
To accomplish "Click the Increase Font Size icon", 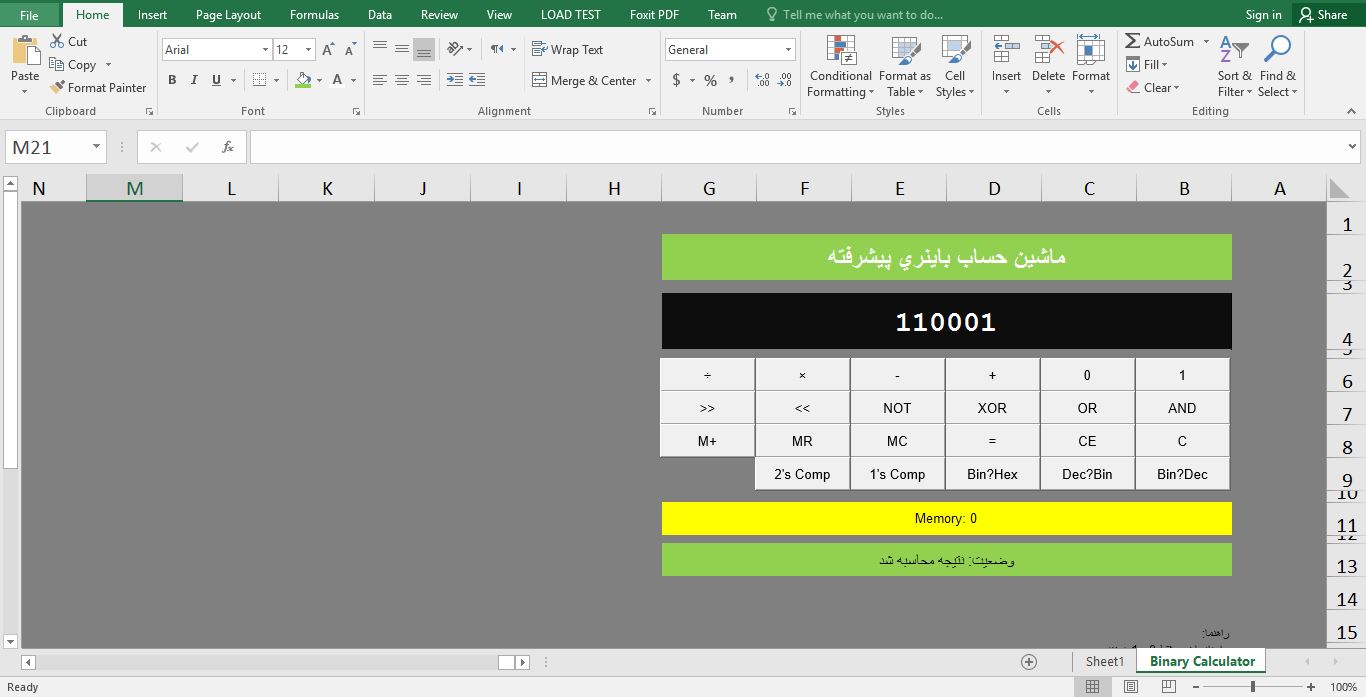I will [x=328, y=49].
